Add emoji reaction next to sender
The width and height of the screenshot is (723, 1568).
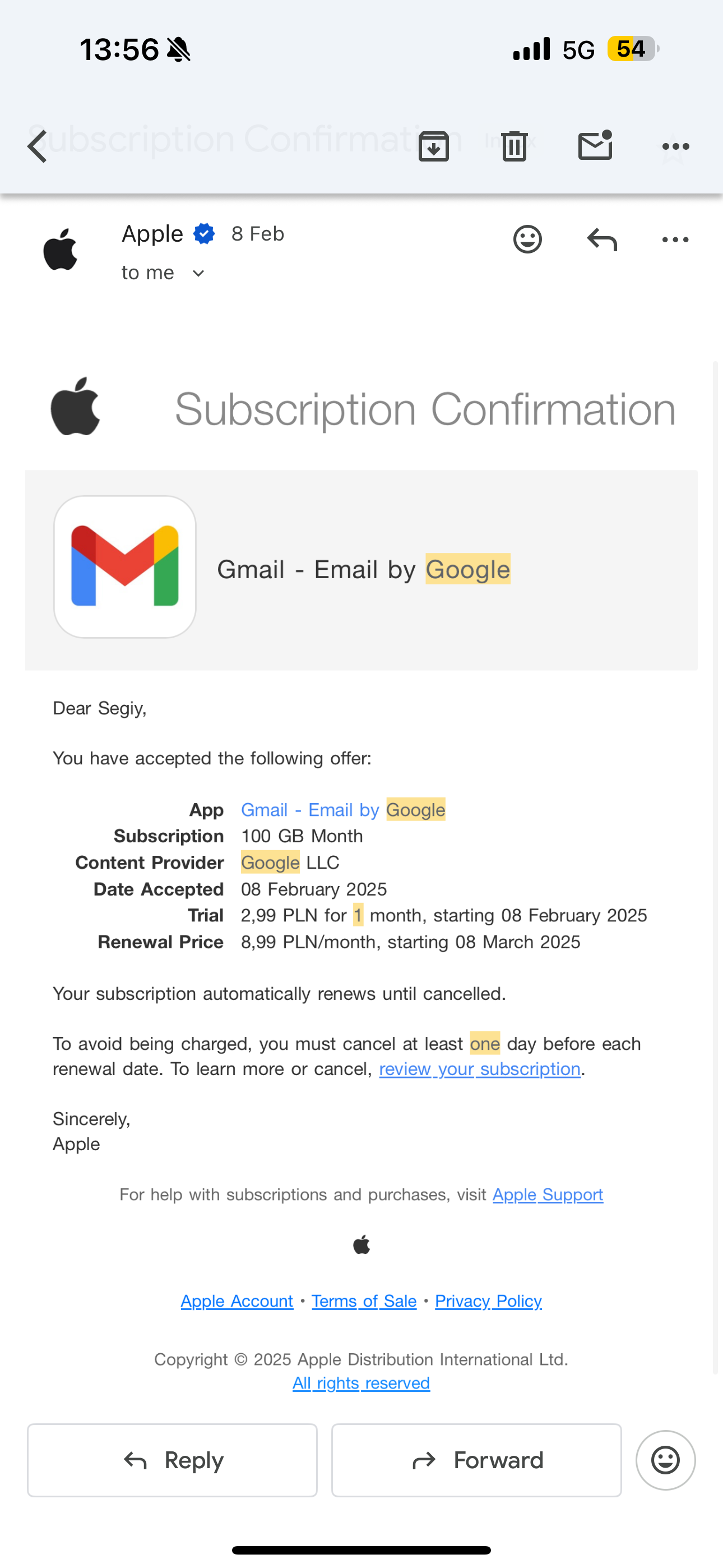point(527,239)
